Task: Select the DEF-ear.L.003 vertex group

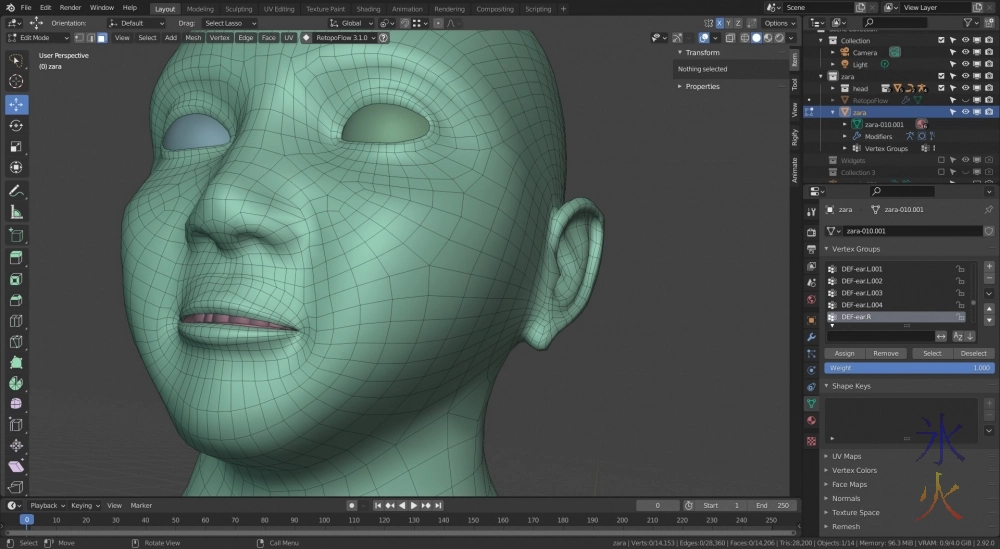Action: click(861, 293)
